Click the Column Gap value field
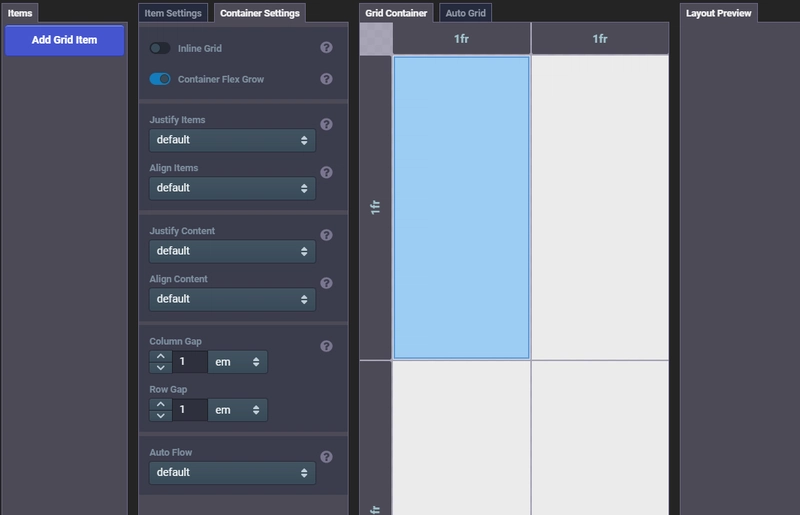Screen dimensions: 800x515 190,362
